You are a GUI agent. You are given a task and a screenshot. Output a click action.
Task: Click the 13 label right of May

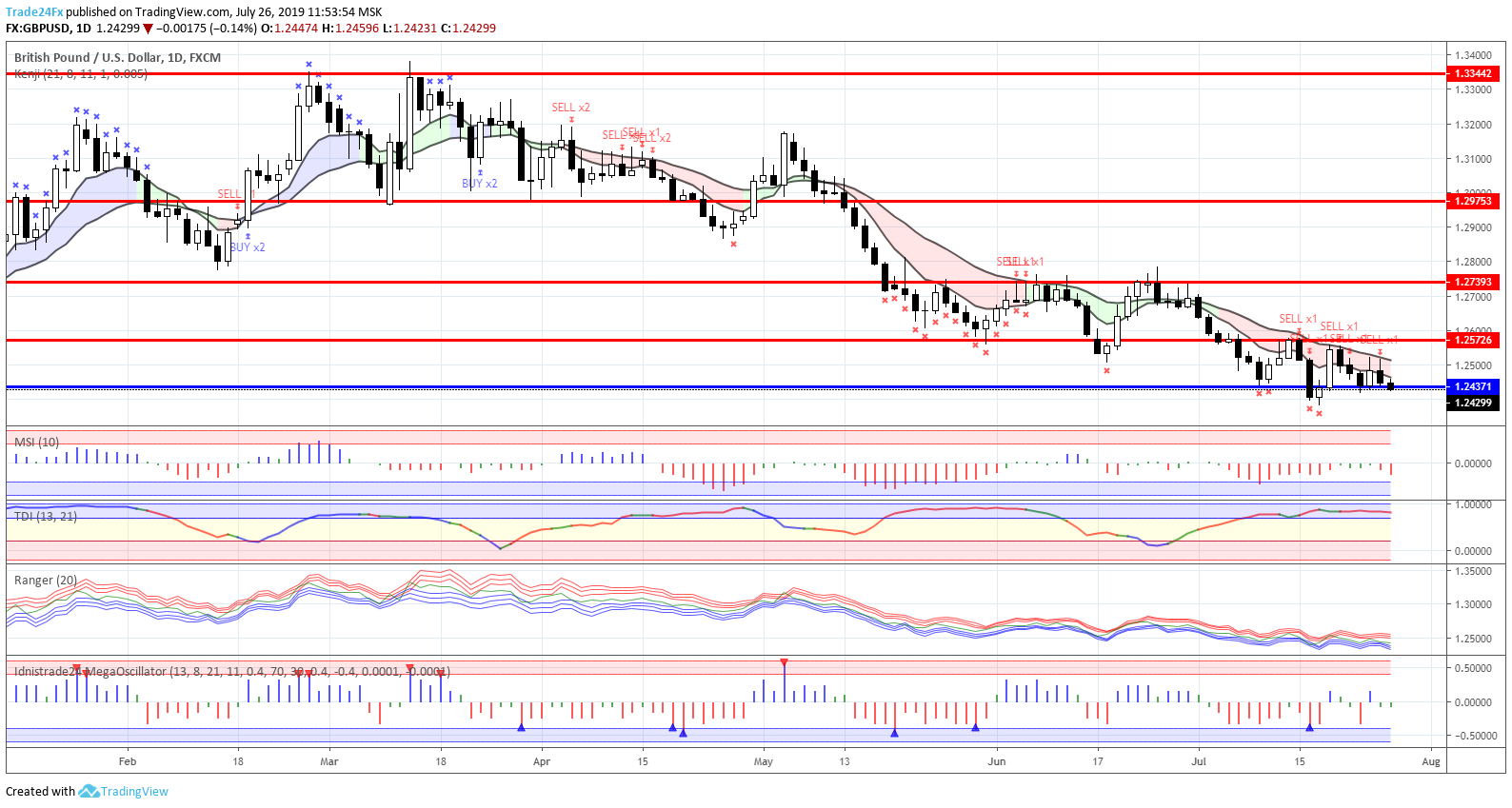845,761
